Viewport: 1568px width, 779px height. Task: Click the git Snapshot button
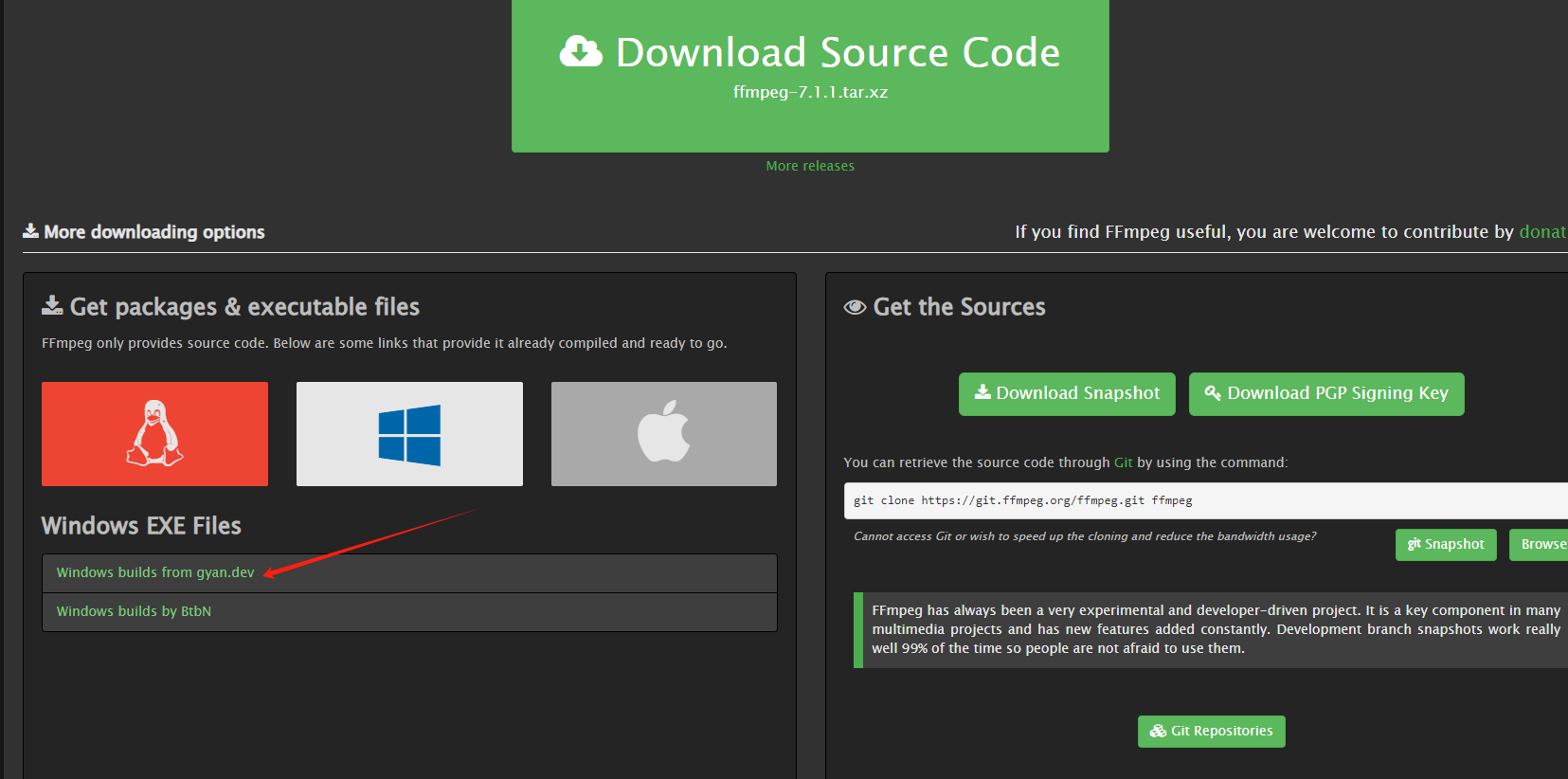point(1446,544)
